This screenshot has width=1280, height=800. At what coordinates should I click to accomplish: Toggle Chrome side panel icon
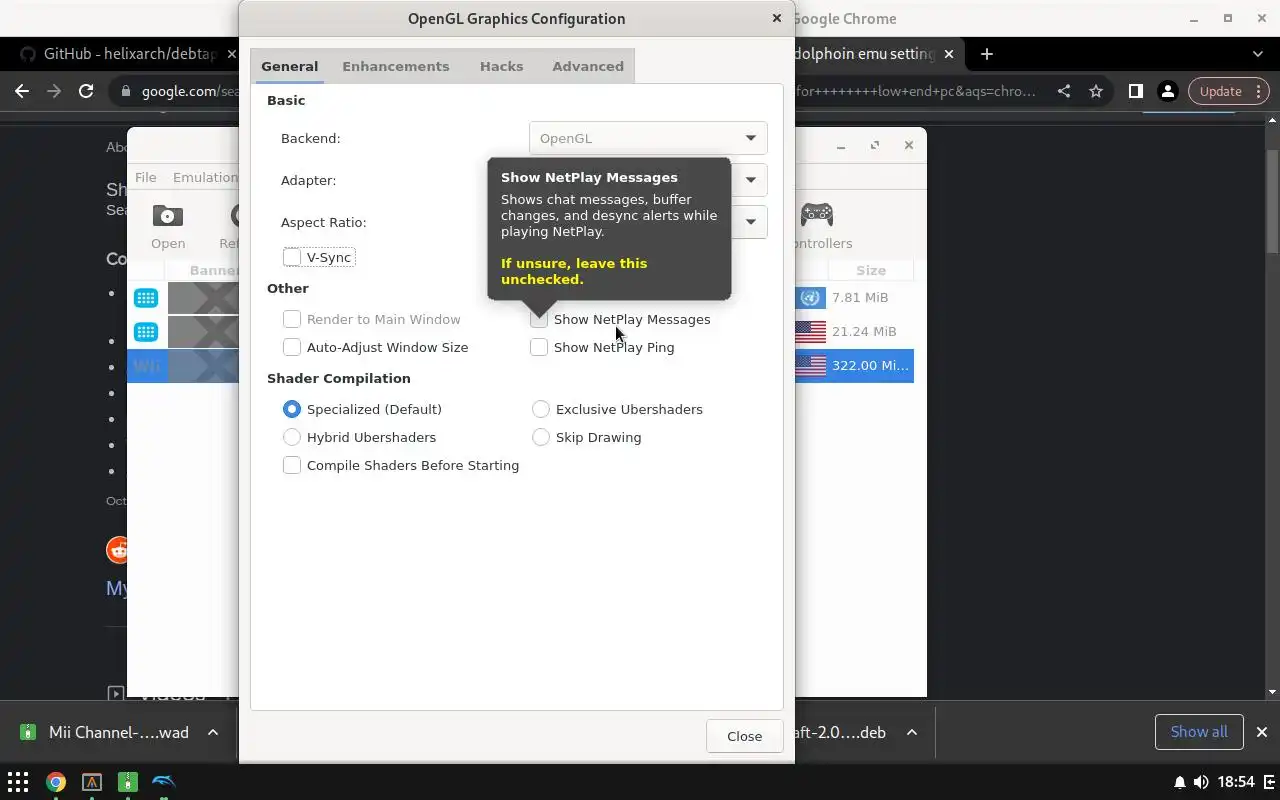point(1135,91)
